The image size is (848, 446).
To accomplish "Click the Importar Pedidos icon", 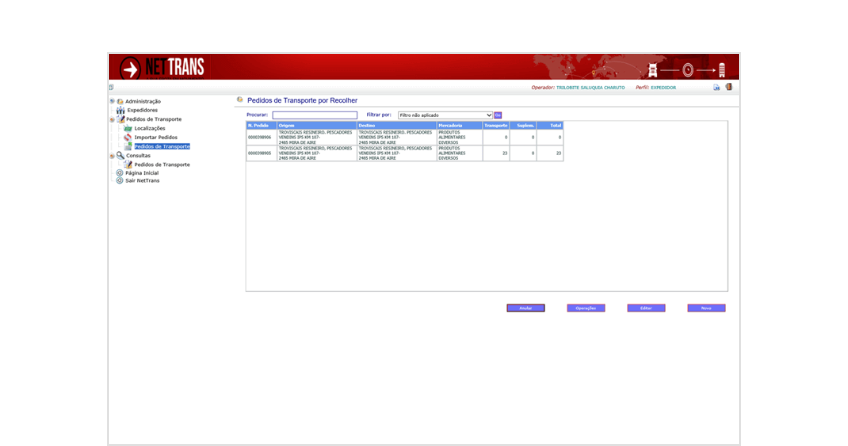I will click(128, 137).
